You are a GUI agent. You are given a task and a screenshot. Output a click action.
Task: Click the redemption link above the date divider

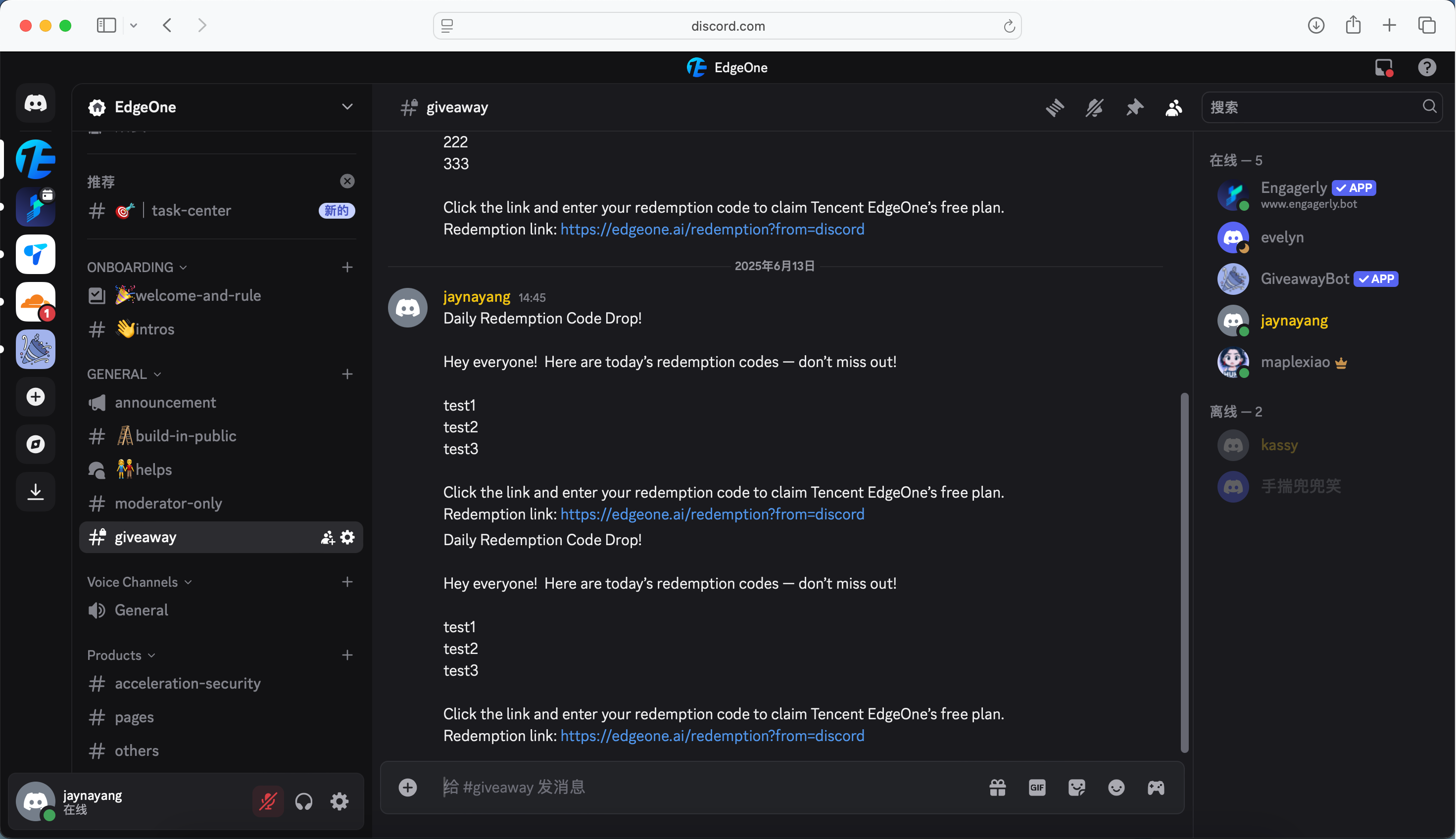[713, 230]
